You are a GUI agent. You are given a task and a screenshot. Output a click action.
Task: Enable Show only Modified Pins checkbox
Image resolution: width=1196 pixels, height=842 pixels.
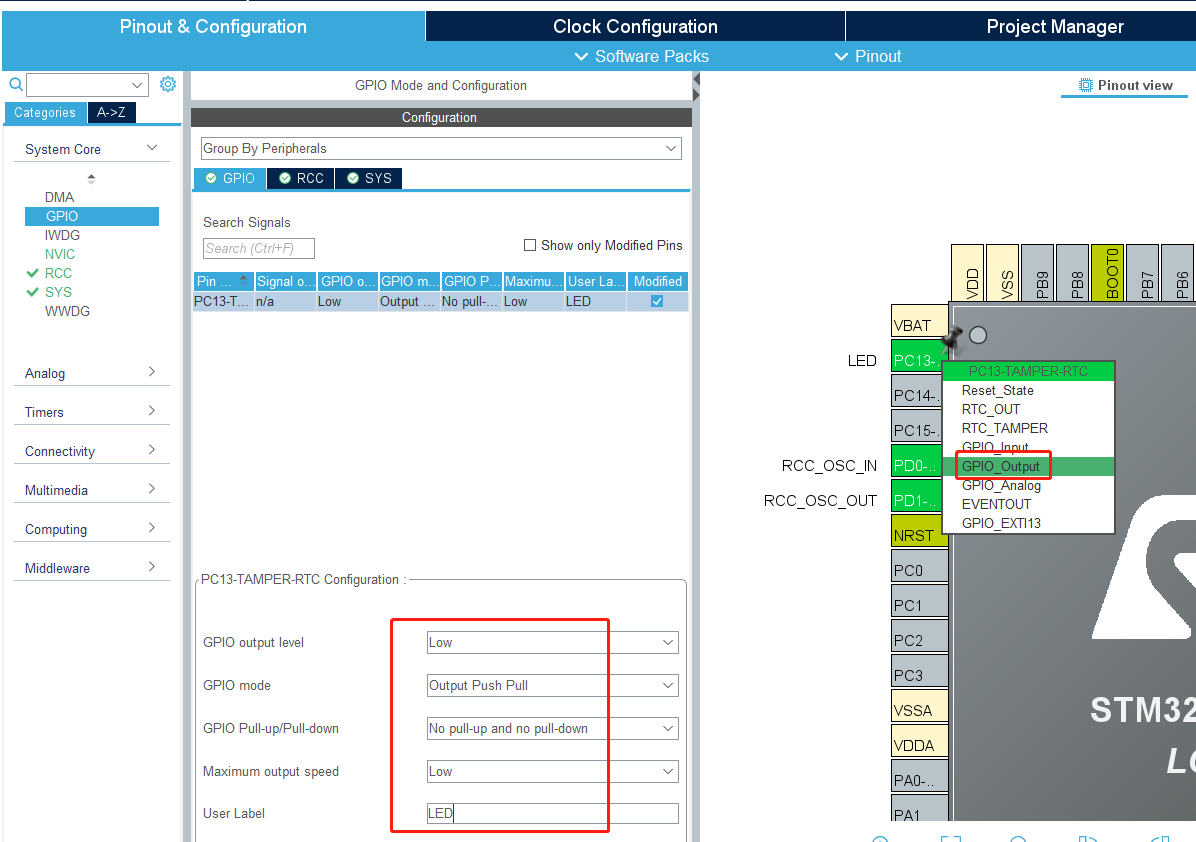[x=530, y=245]
